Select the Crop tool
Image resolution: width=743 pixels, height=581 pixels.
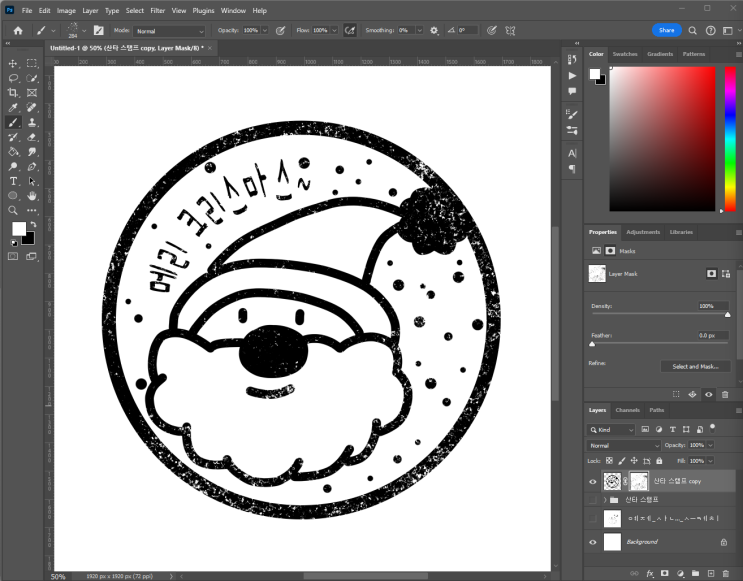[x=13, y=92]
